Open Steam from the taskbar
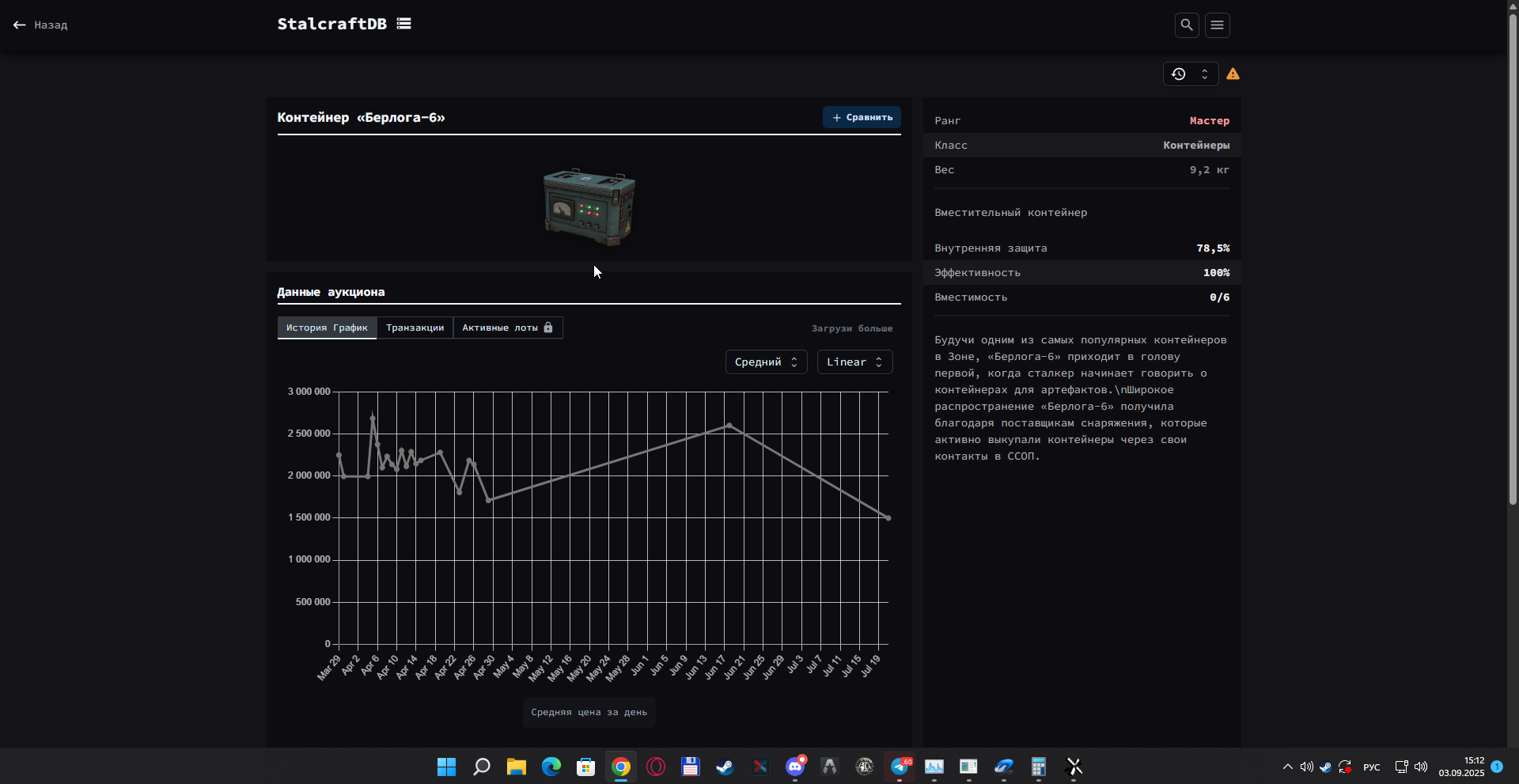 [725, 767]
